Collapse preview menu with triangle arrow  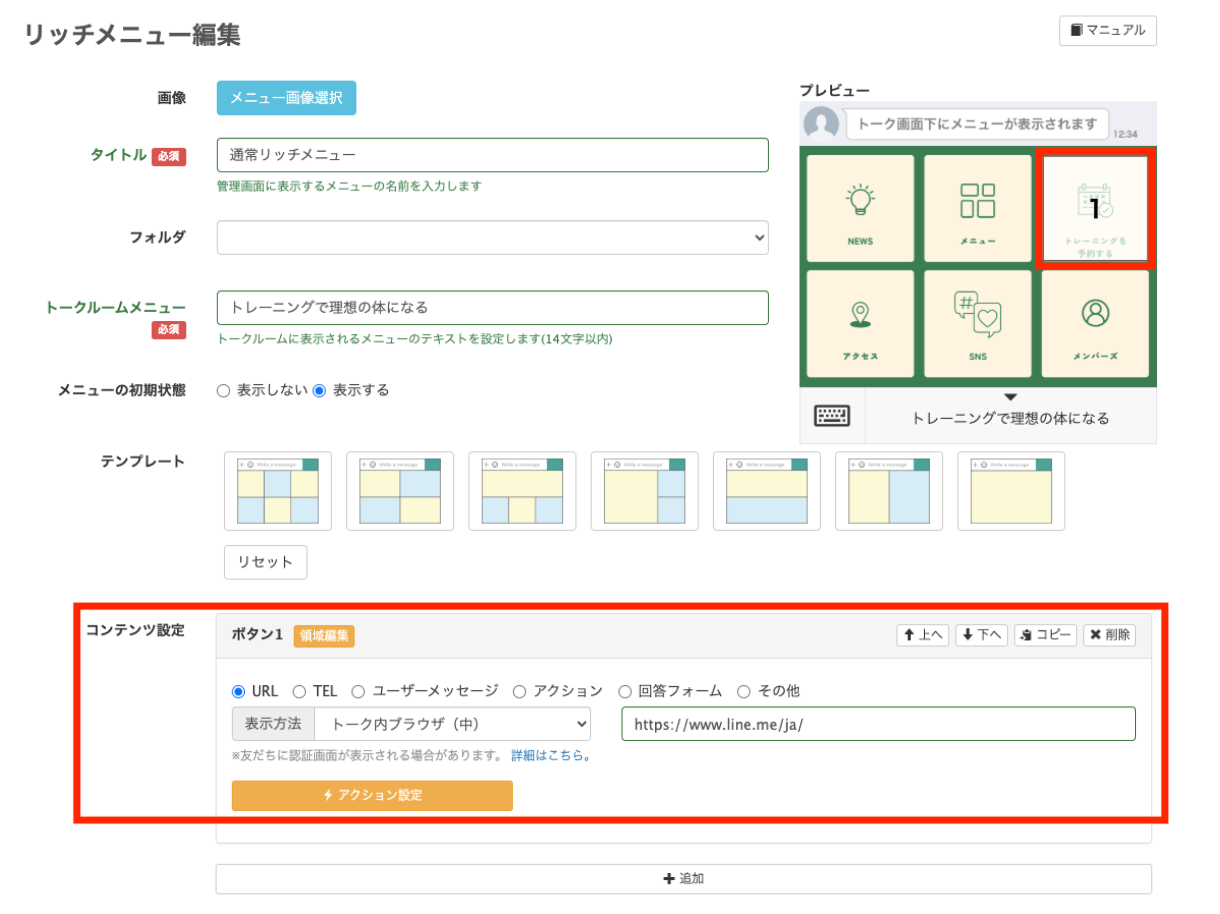tap(1010, 397)
